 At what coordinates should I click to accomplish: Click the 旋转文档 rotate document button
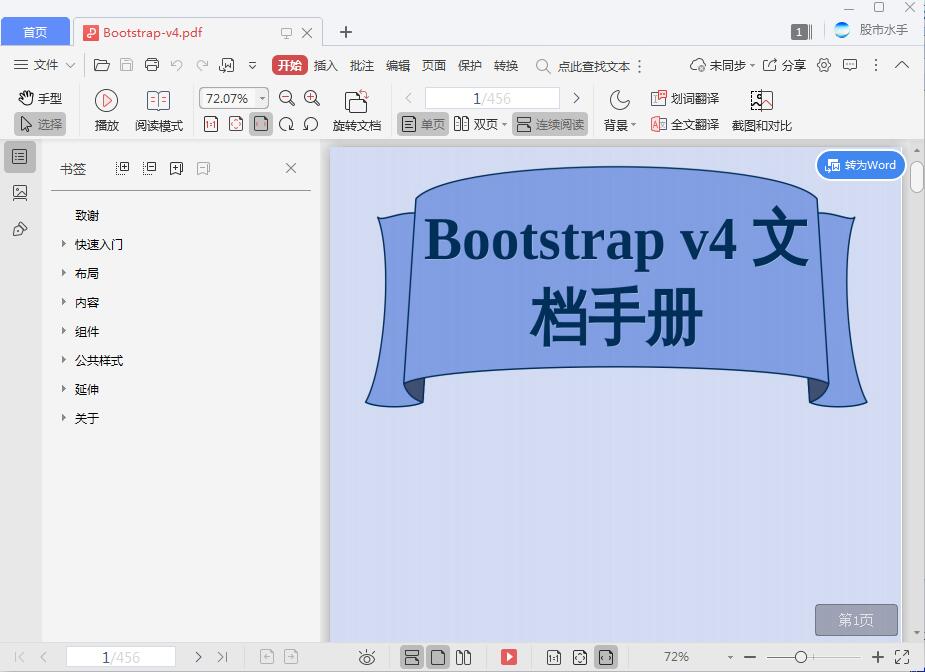[x=356, y=111]
